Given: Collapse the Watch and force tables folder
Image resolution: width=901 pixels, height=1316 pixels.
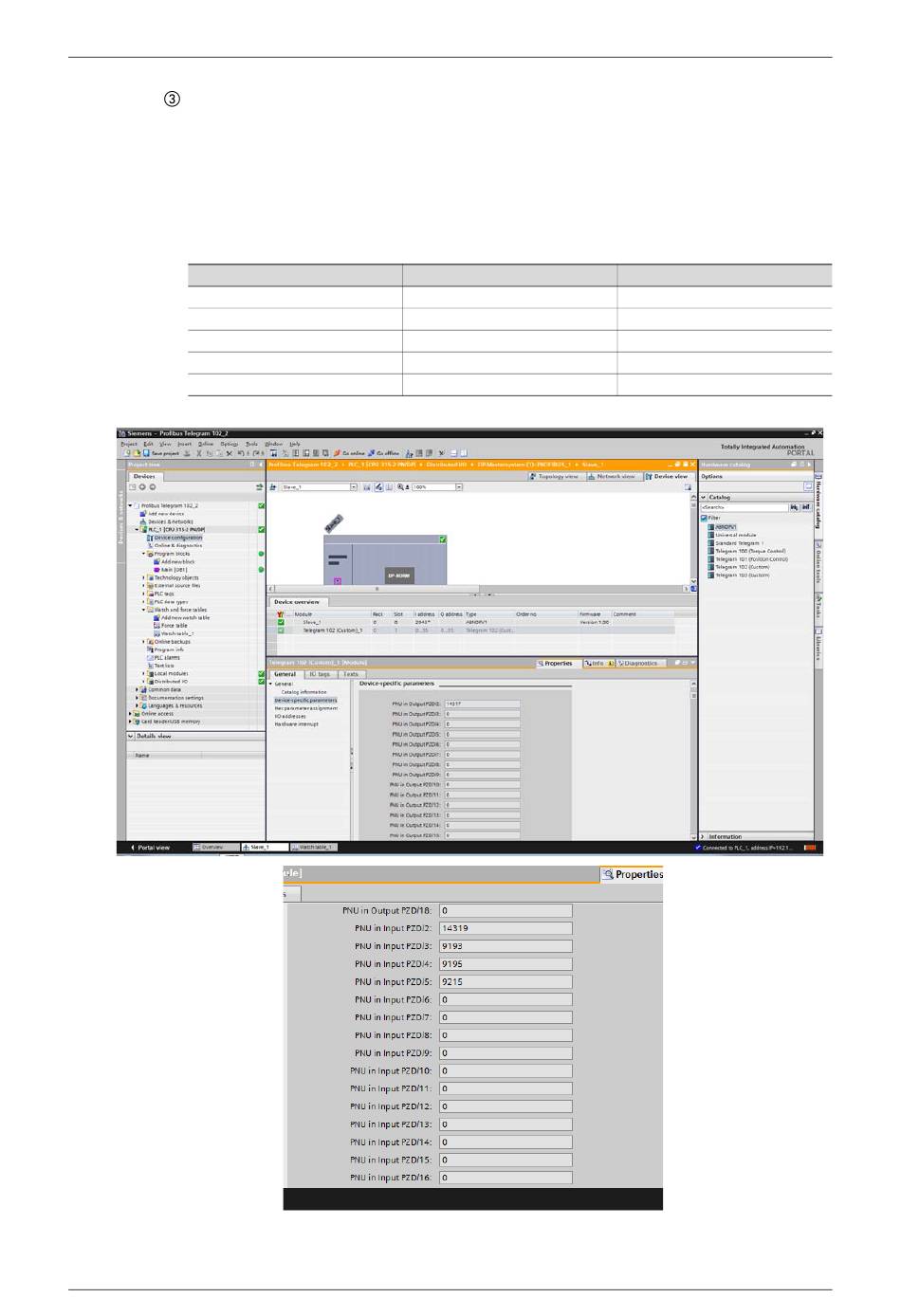Looking at the screenshot, I should [144, 610].
